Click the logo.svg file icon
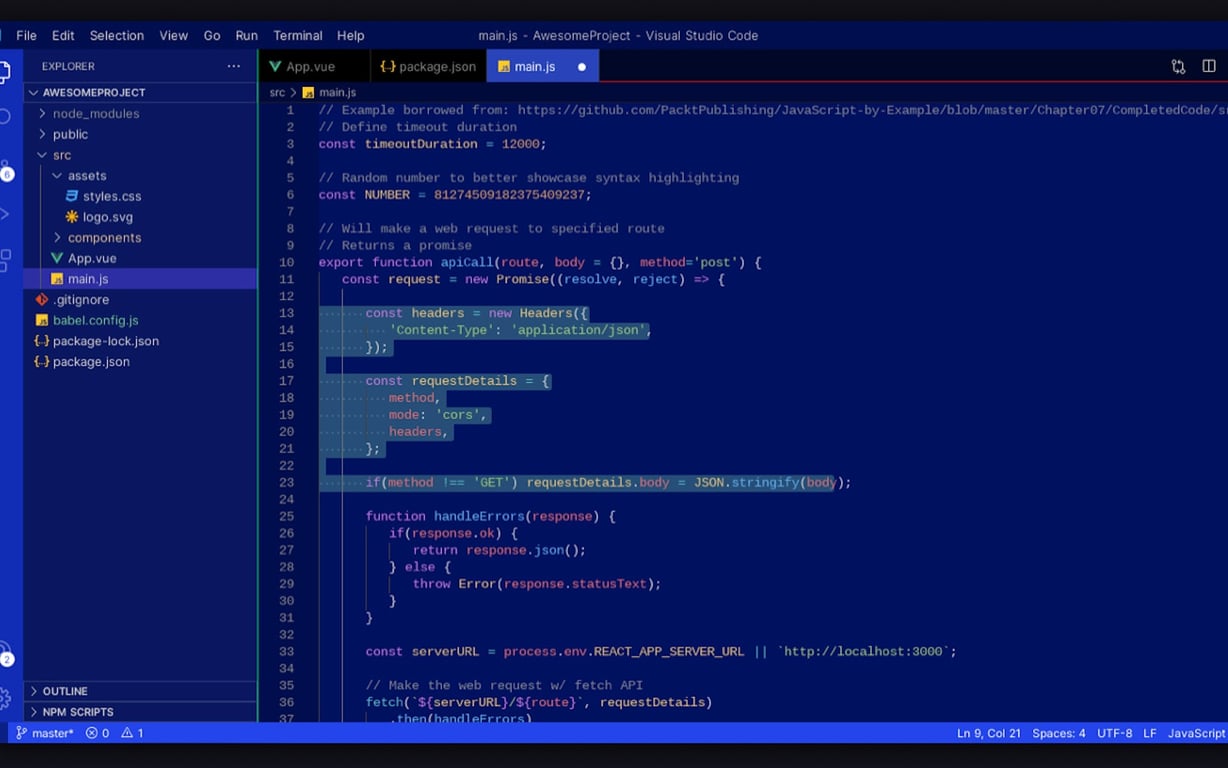1228x768 pixels. [72, 217]
